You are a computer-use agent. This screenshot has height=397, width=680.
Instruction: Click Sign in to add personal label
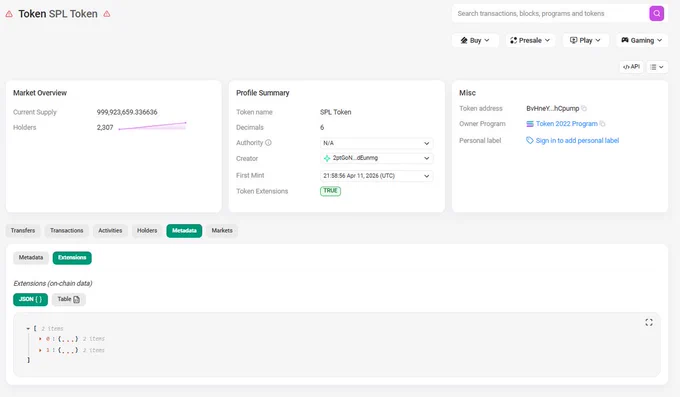[577, 141]
